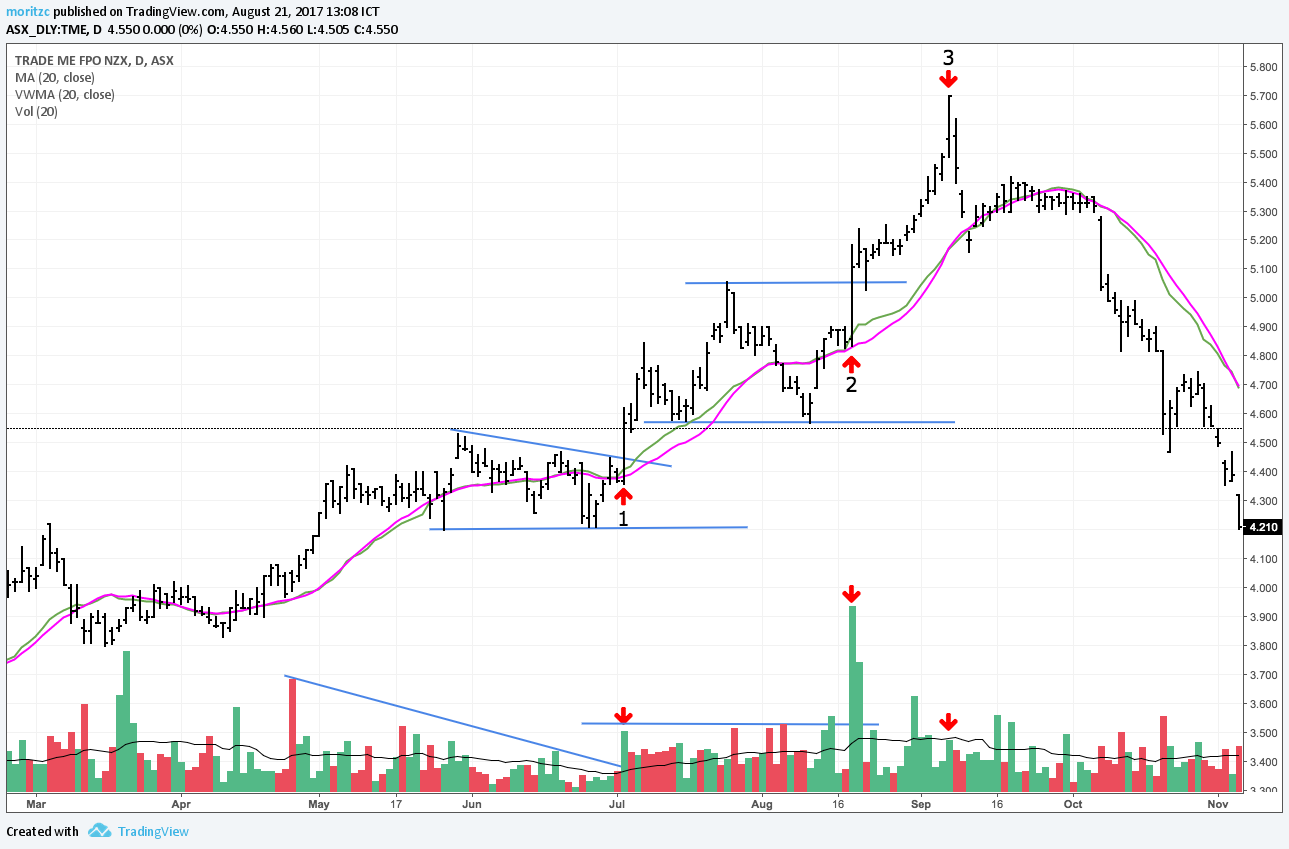Screen dimensions: 1289x849
Task: Click the 'Created with' caption text
Action: [x=42, y=831]
